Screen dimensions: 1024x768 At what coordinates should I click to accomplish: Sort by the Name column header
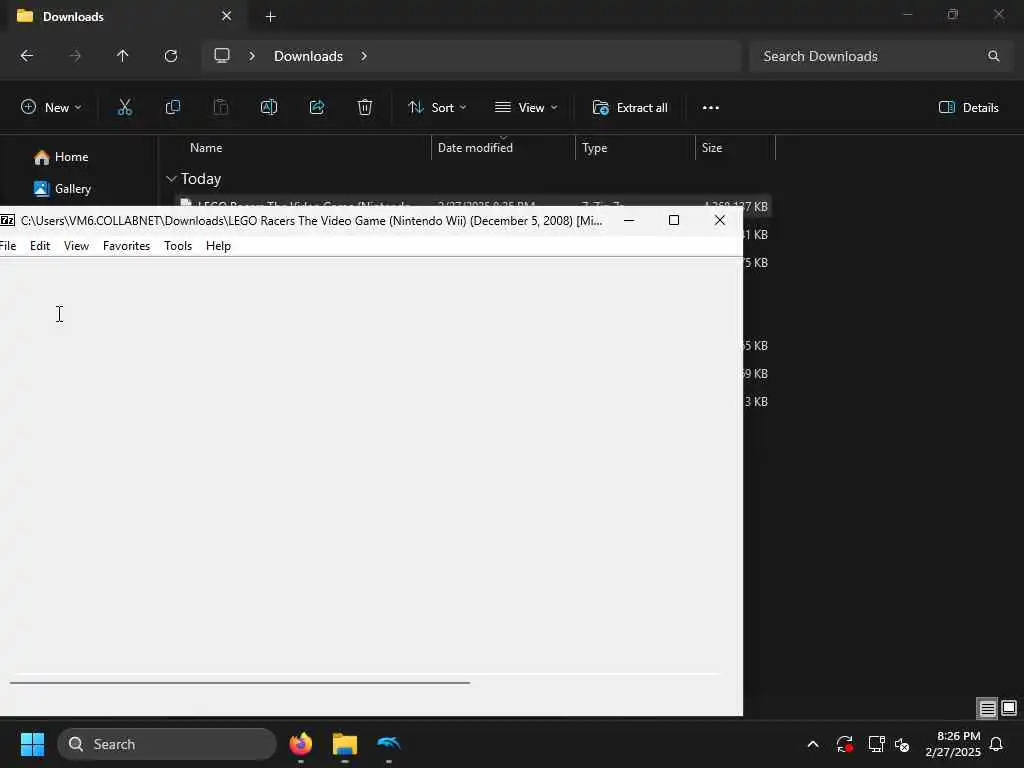click(206, 148)
